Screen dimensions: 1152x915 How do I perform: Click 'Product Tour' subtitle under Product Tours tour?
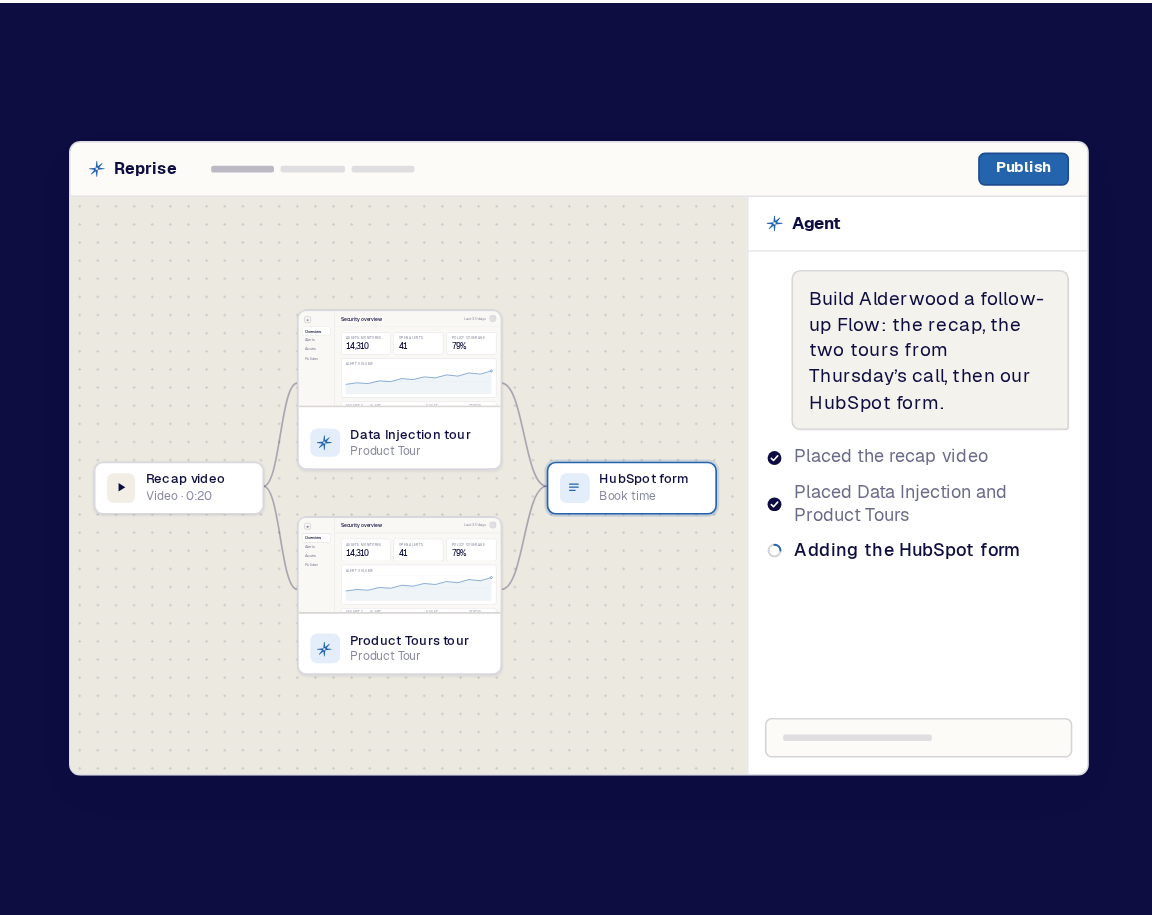click(385, 656)
